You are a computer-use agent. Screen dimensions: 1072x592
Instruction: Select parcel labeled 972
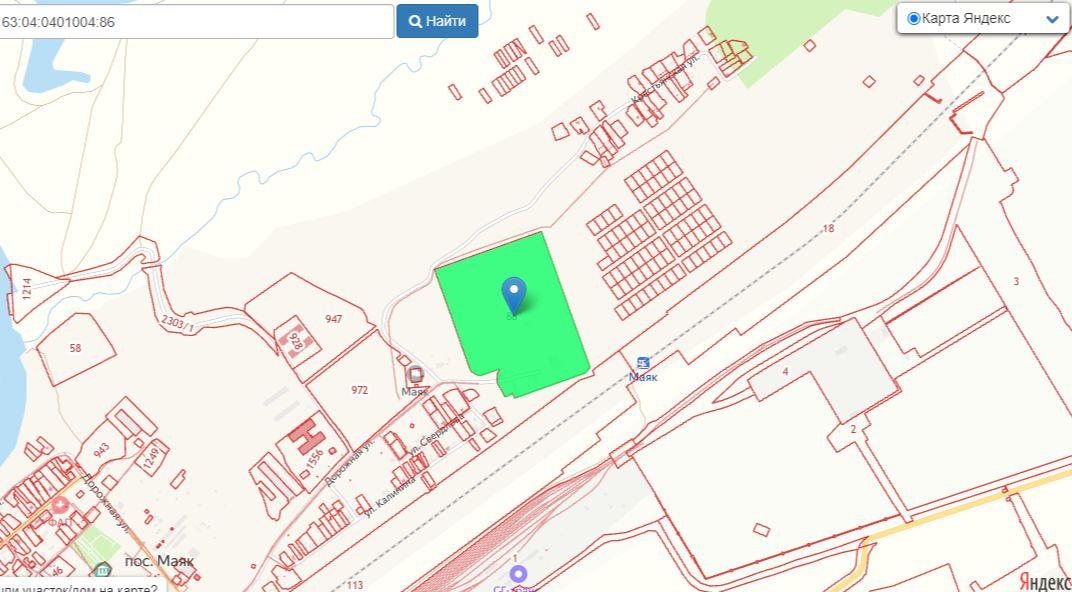coord(360,390)
